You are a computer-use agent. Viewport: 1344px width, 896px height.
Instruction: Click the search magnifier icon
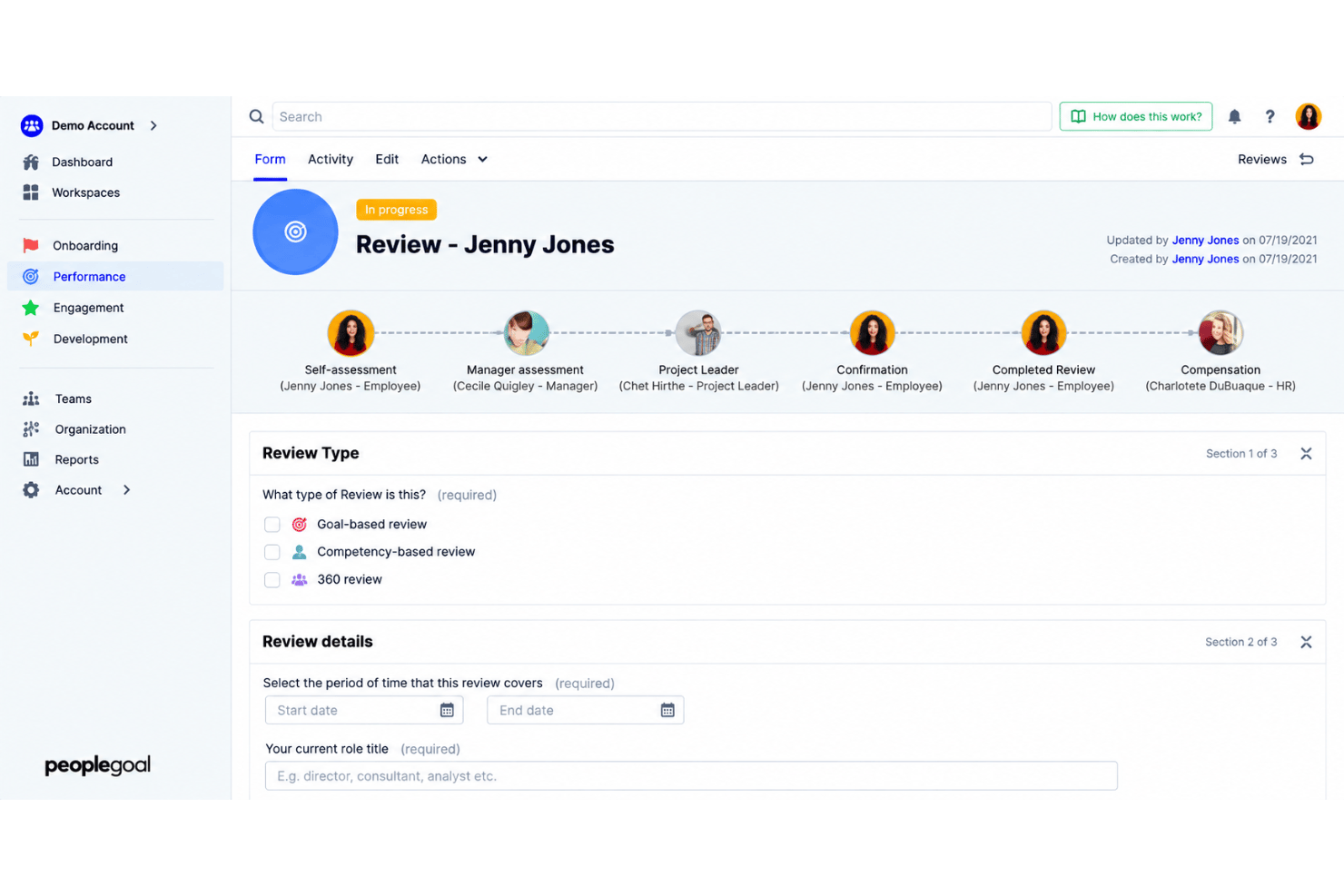(x=257, y=116)
